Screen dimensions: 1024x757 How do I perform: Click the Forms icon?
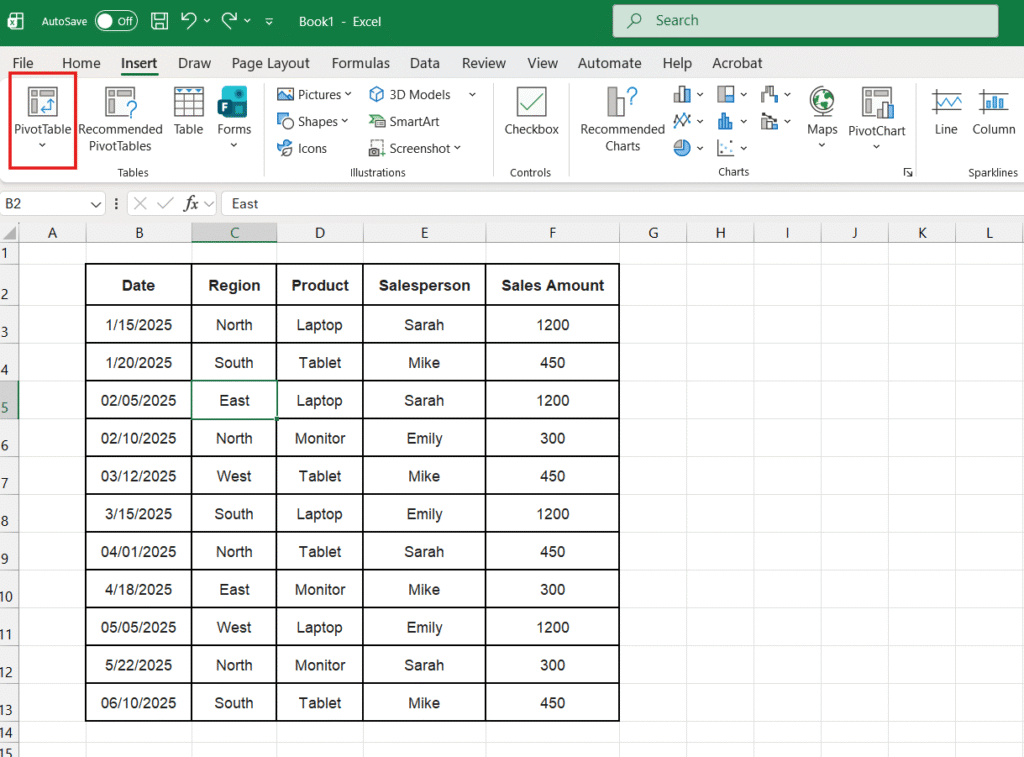(234, 104)
